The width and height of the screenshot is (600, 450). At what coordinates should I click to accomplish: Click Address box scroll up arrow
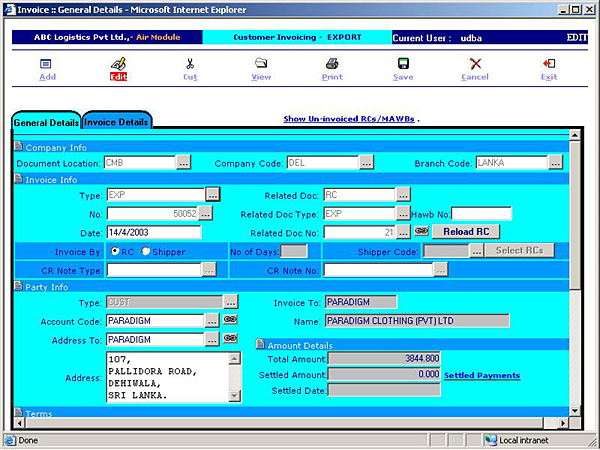(234, 359)
